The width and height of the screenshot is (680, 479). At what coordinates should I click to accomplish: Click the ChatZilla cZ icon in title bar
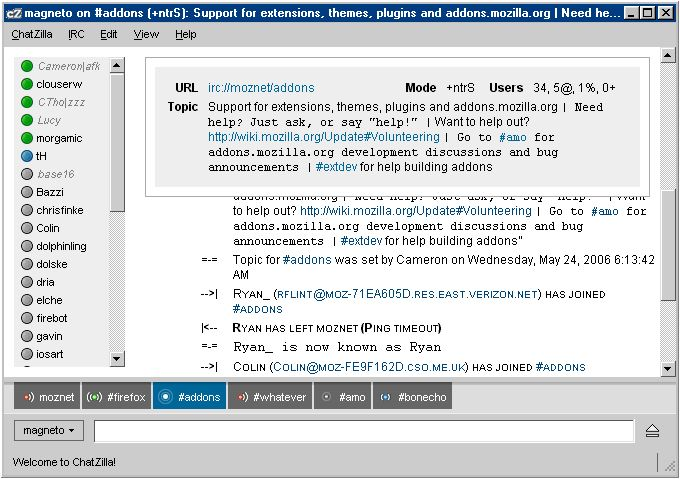tap(13, 13)
